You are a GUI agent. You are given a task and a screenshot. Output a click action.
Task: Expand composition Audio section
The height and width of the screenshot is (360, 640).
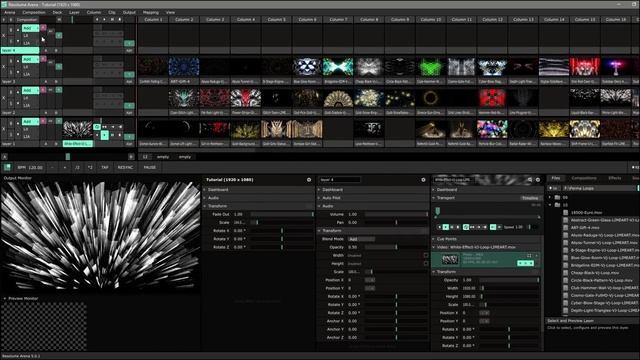click(259, 198)
